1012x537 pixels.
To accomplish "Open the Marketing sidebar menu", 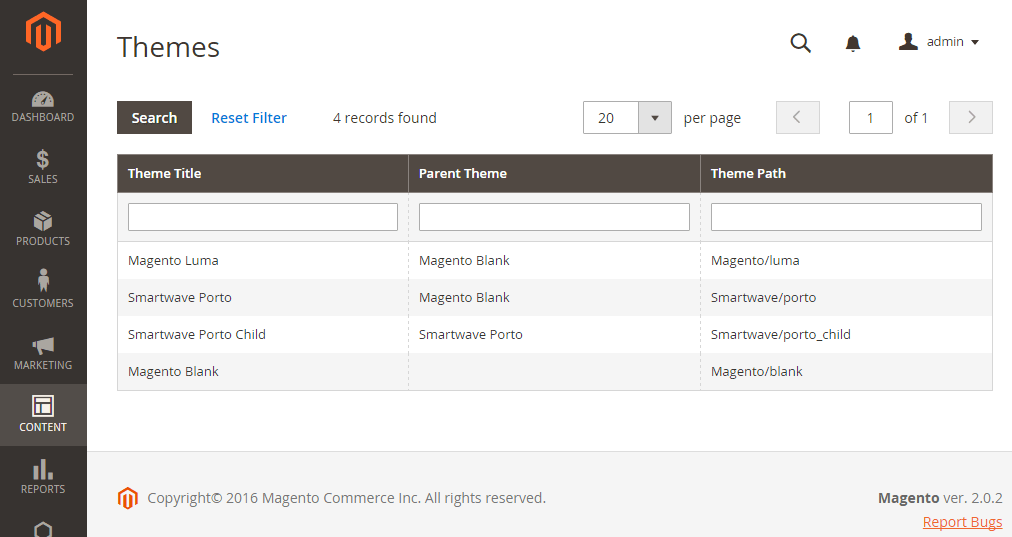I will tap(43, 353).
